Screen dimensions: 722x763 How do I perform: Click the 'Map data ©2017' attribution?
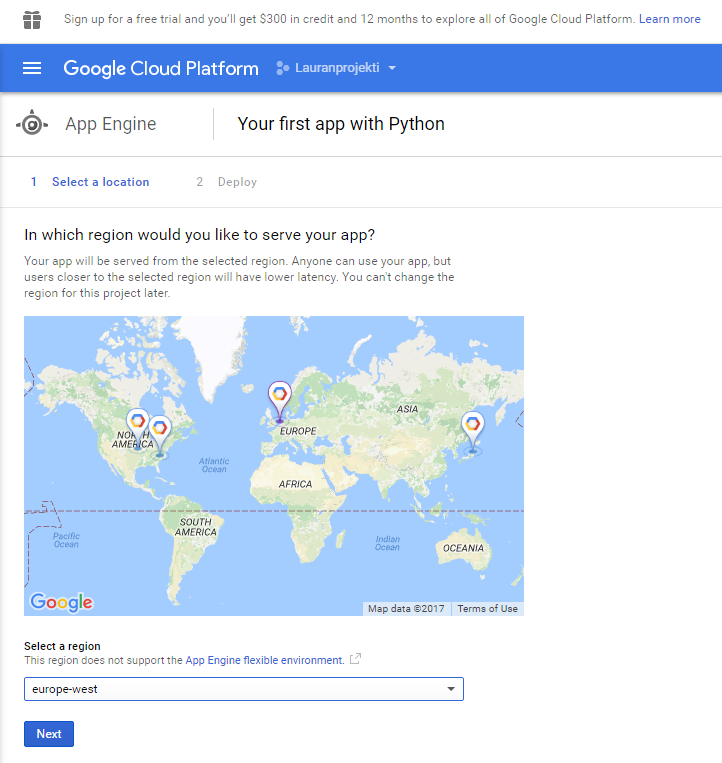click(406, 609)
